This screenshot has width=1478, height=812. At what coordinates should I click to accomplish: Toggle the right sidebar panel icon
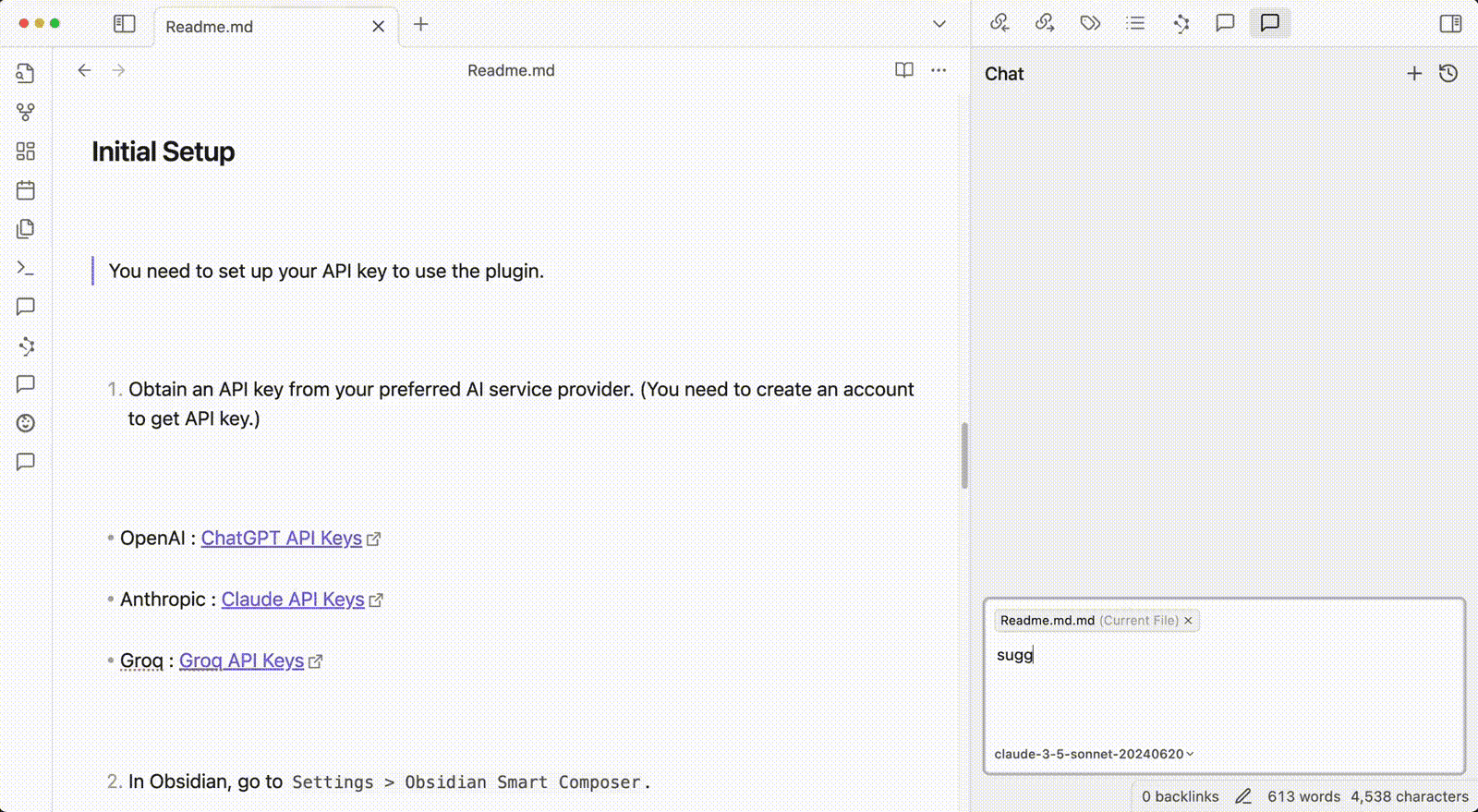1450,23
